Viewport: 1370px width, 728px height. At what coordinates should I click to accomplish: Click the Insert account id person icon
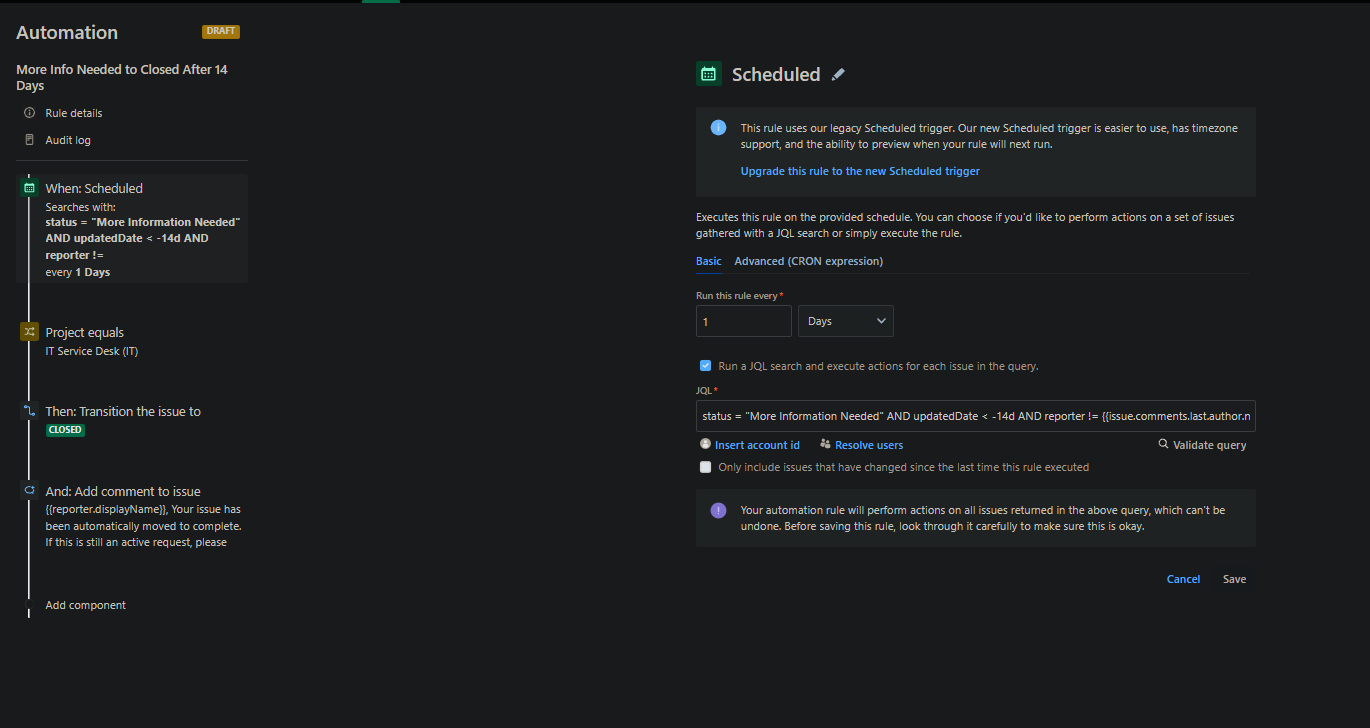706,444
